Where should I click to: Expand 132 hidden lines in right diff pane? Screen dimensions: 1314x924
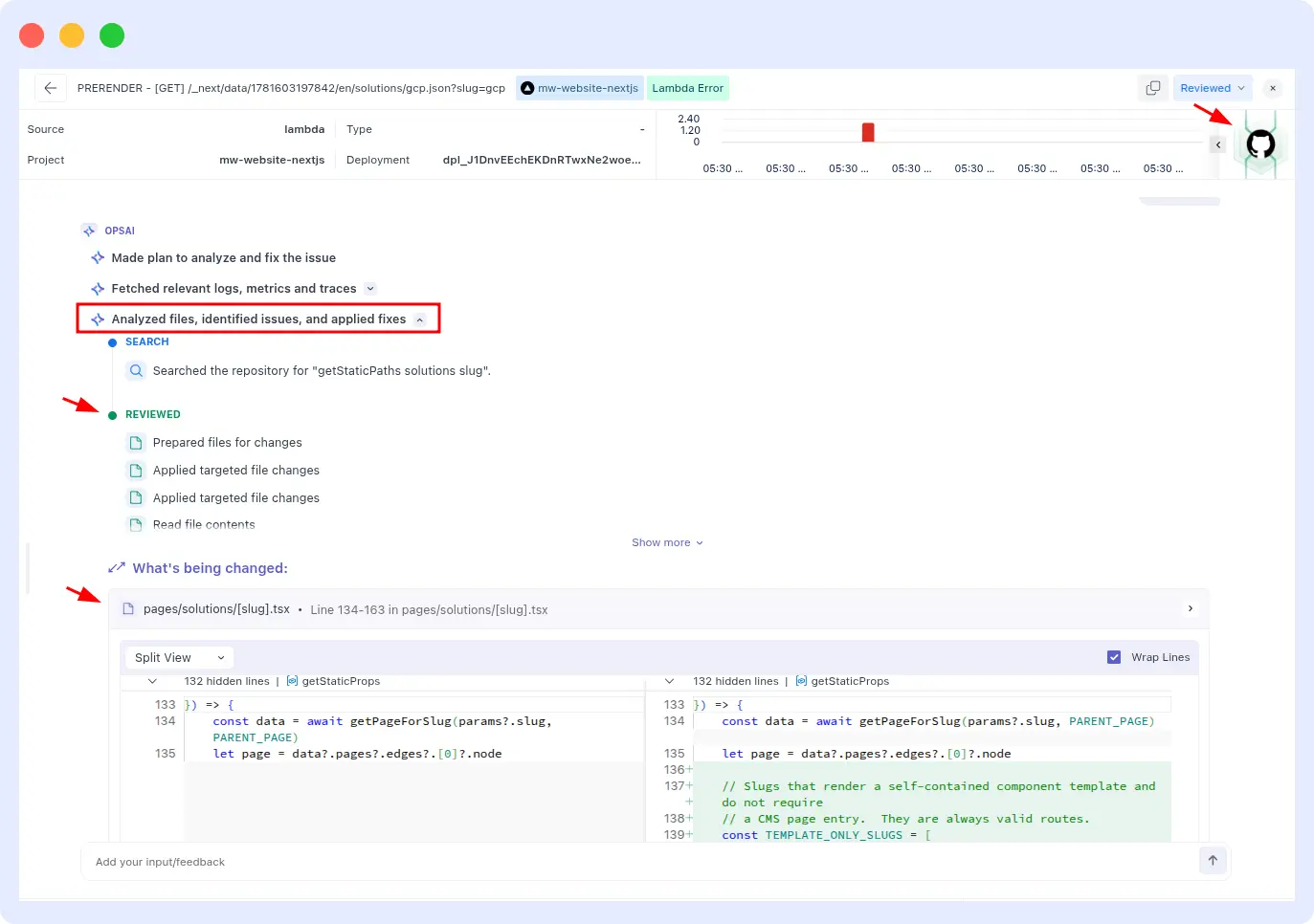(x=669, y=681)
